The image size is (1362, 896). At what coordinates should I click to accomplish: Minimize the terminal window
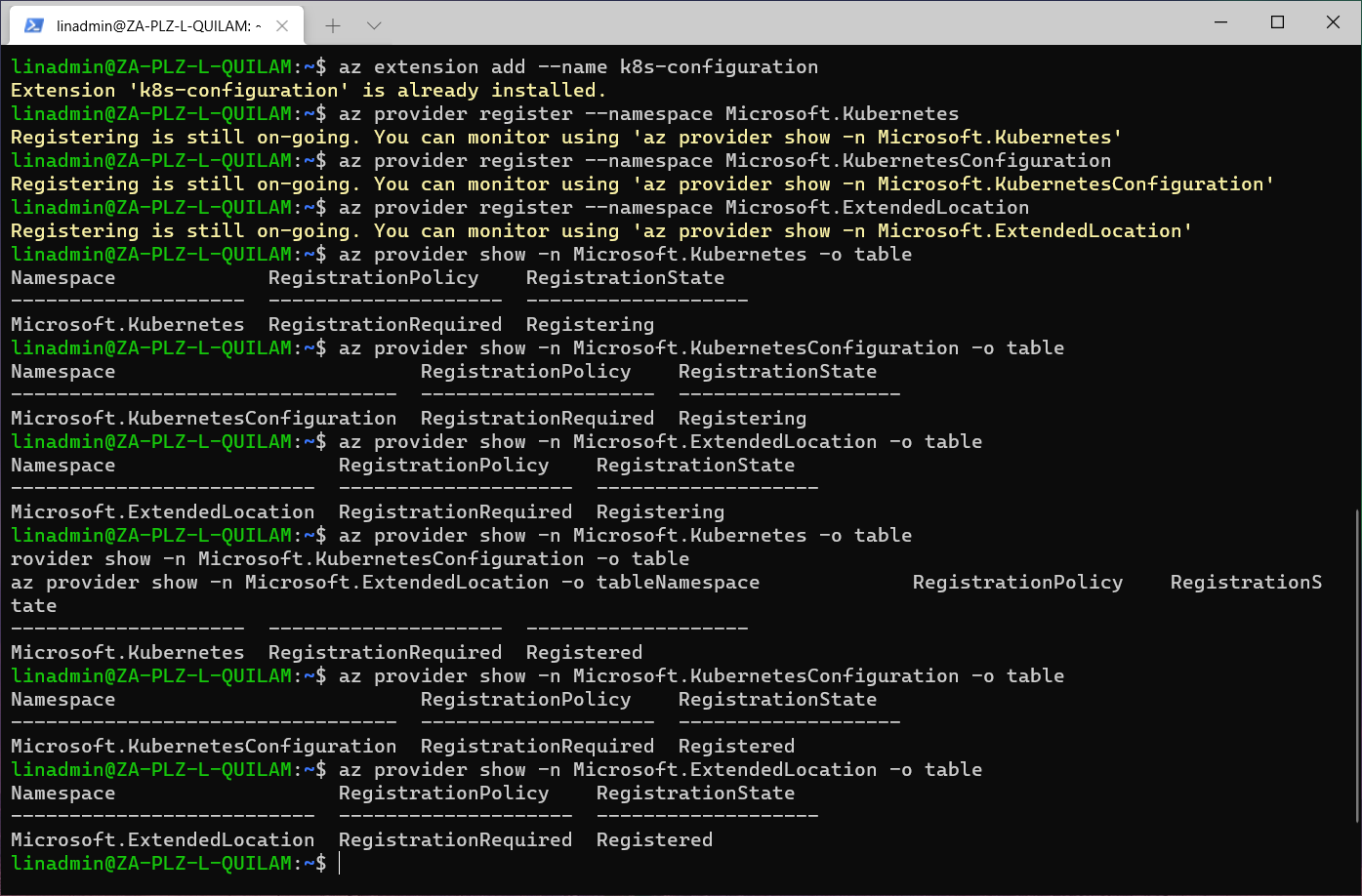click(1221, 21)
